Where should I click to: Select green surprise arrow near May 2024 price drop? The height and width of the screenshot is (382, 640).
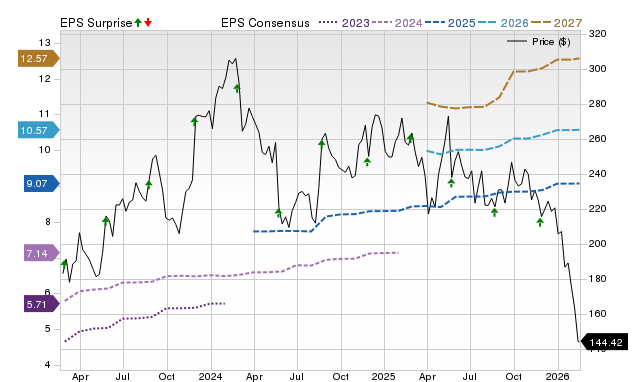point(278,213)
